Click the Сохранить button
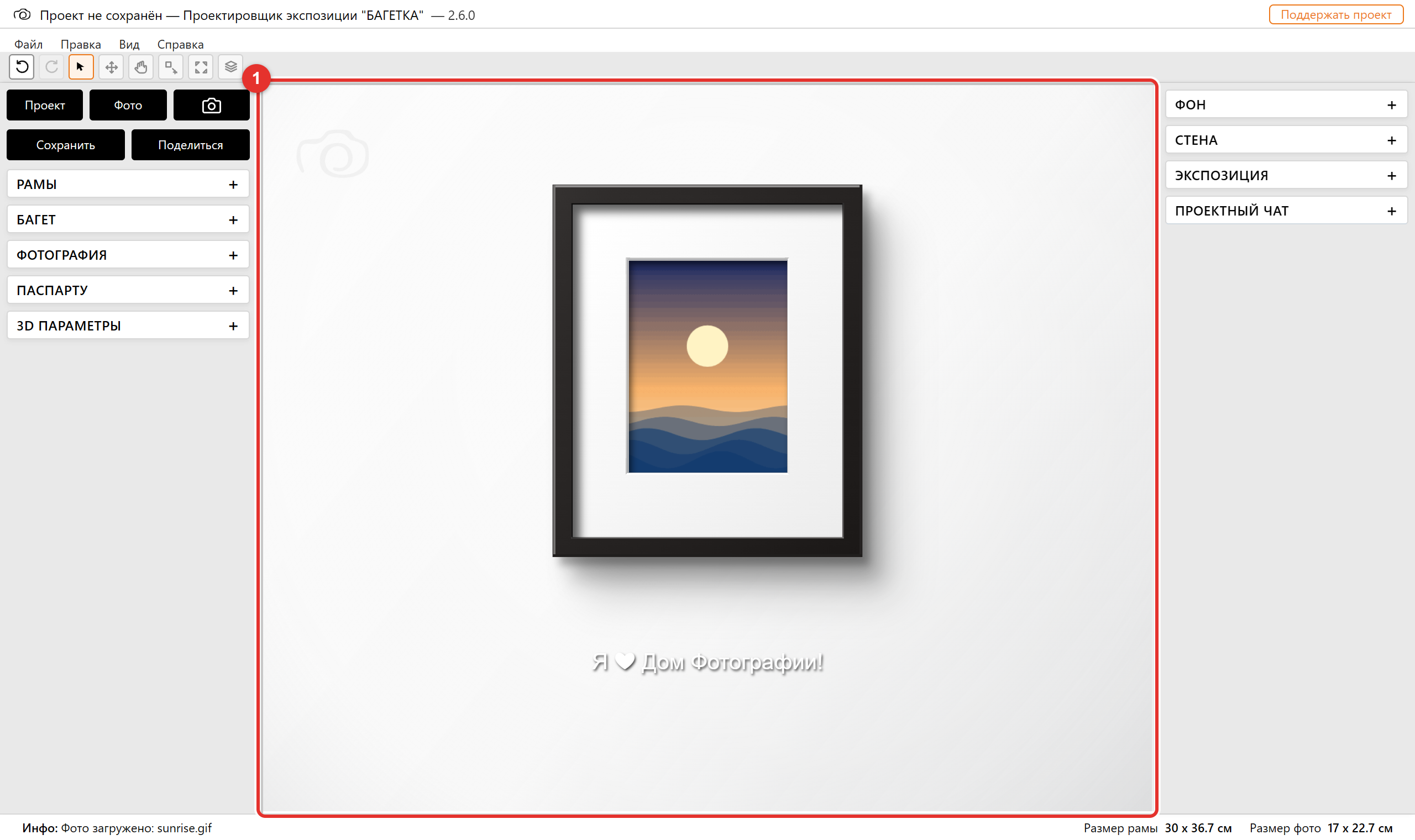Screen dimensions: 1415x840 click(66, 145)
